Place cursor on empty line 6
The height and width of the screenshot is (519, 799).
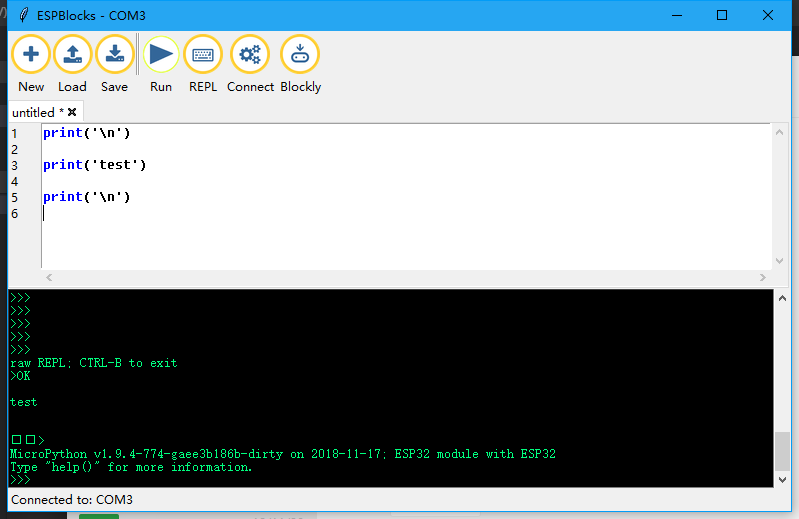(x=200, y=214)
